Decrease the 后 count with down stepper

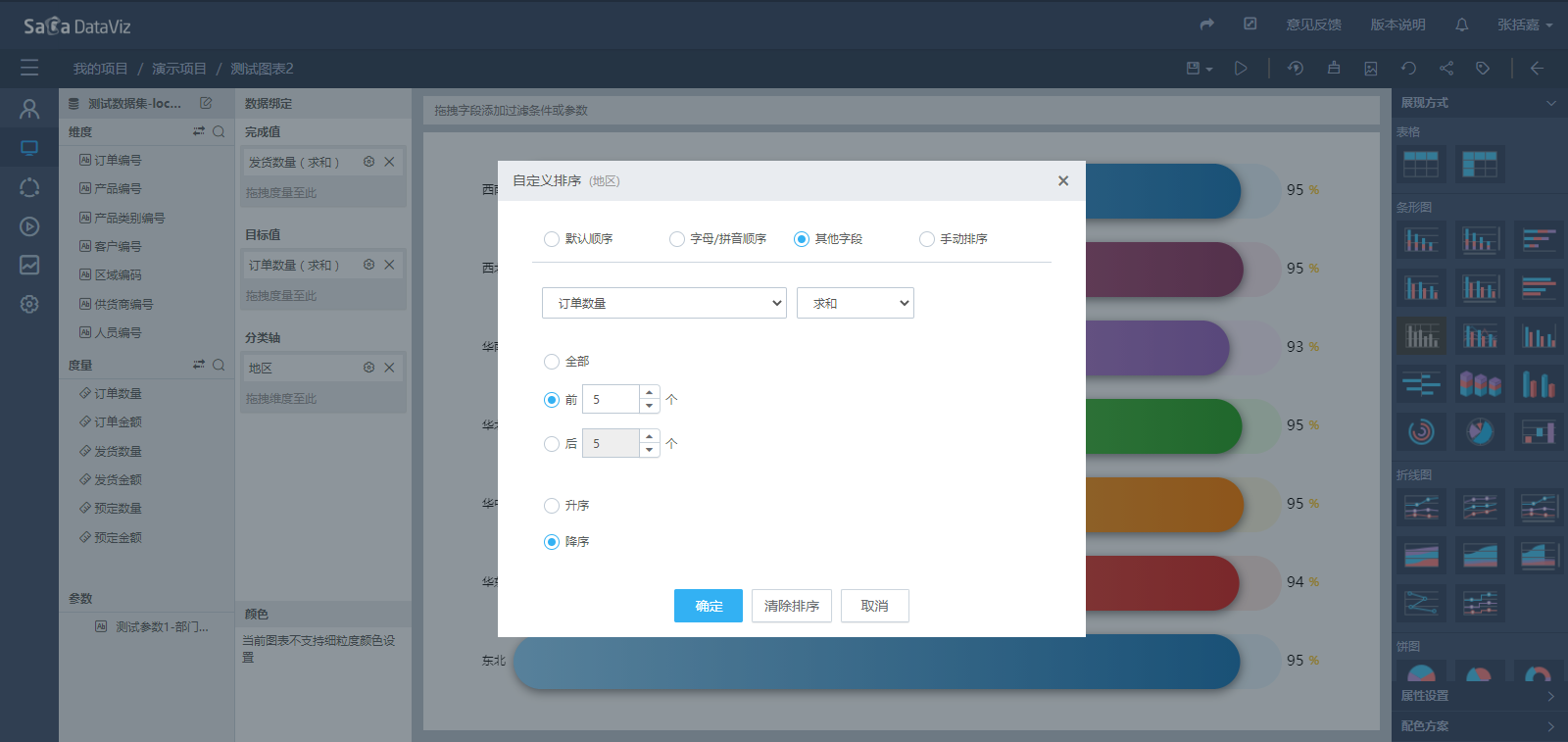coord(649,451)
